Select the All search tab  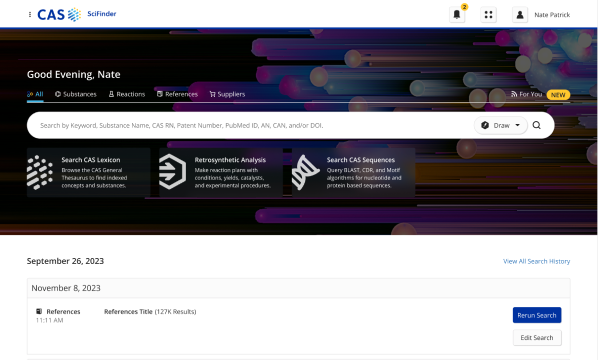click(x=35, y=94)
